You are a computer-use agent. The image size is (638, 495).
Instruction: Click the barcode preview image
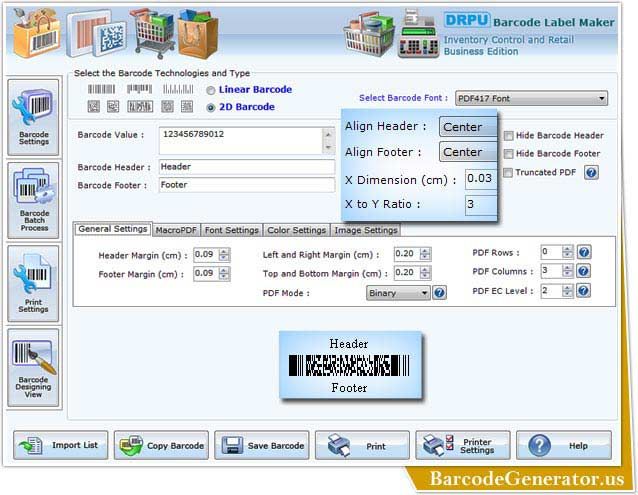(350, 365)
